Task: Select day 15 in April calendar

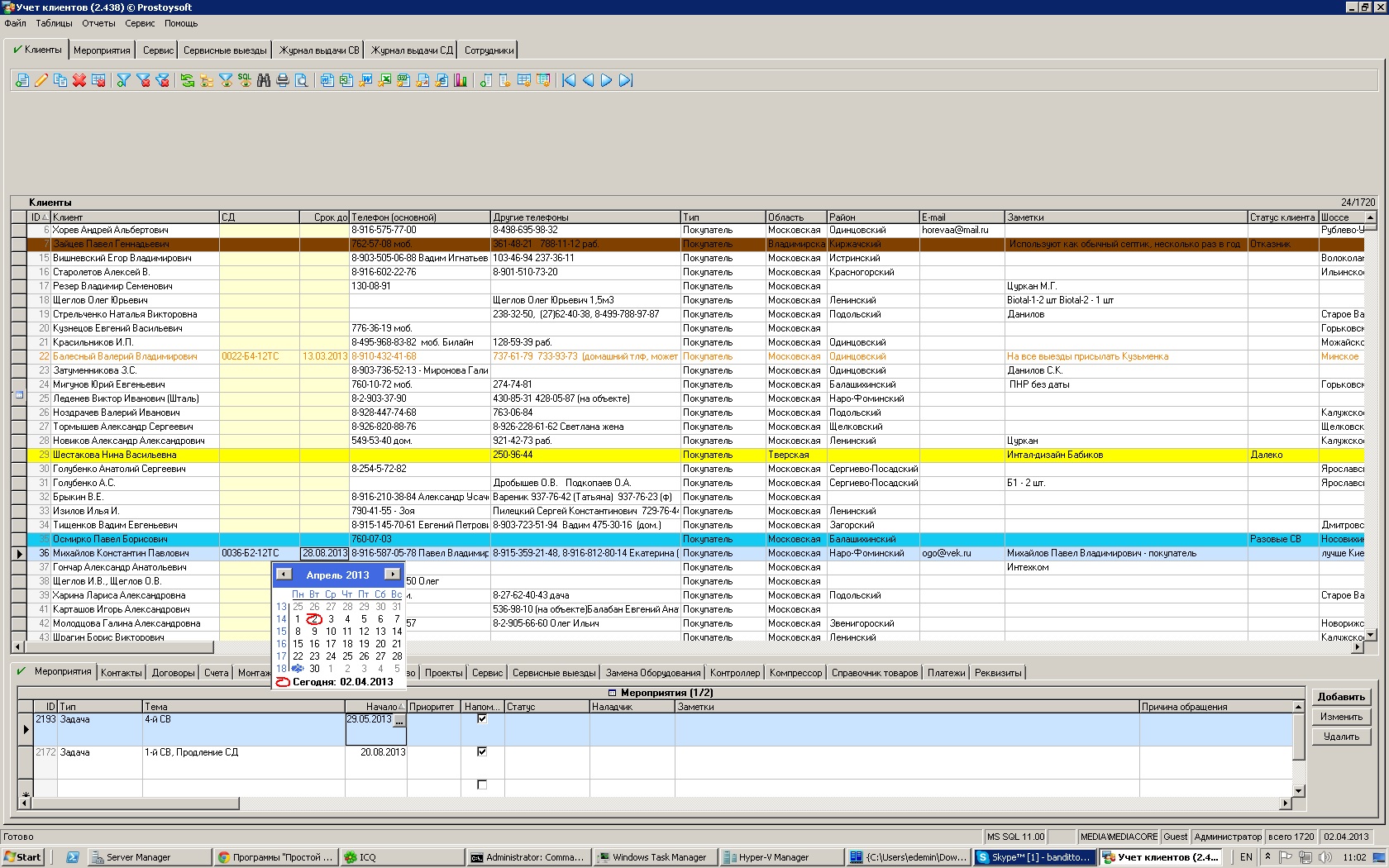Action: [x=298, y=644]
